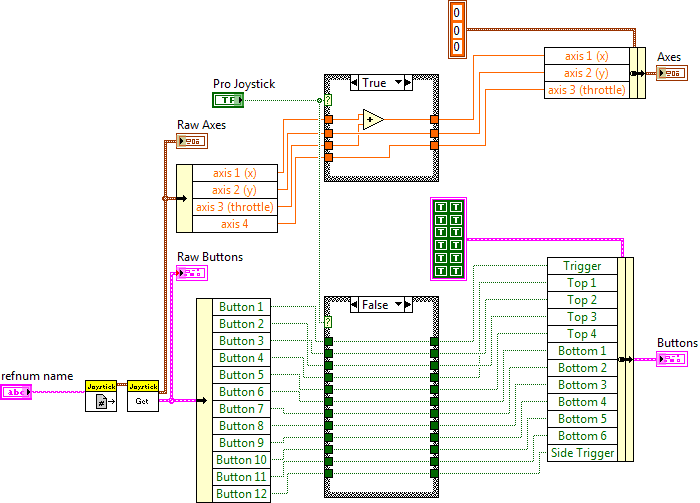Toggle top-right boolean in T constant array
Viewport: 700px width, 503px height.
pyautogui.click(x=456, y=208)
